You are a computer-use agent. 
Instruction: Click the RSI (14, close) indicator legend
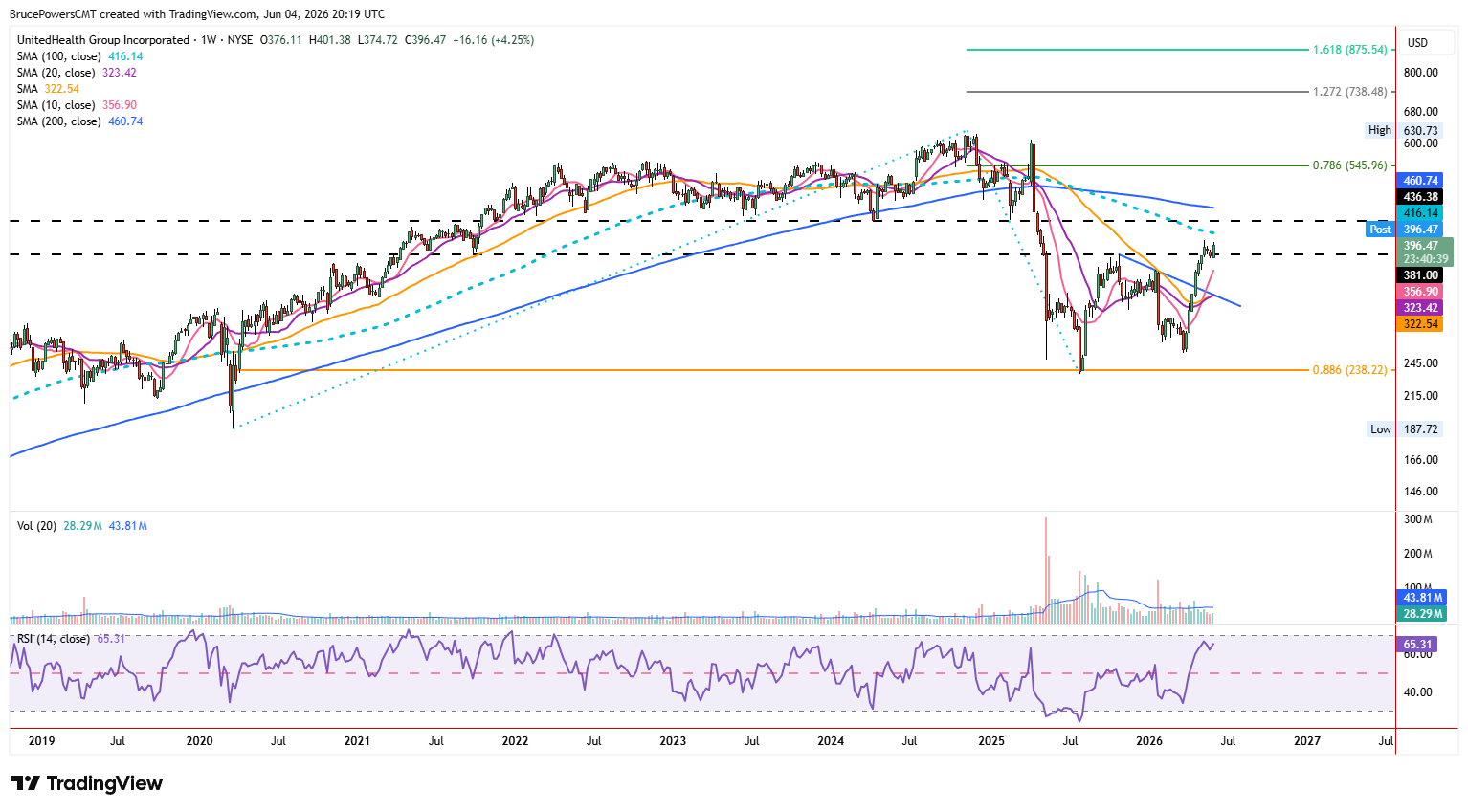point(71,638)
